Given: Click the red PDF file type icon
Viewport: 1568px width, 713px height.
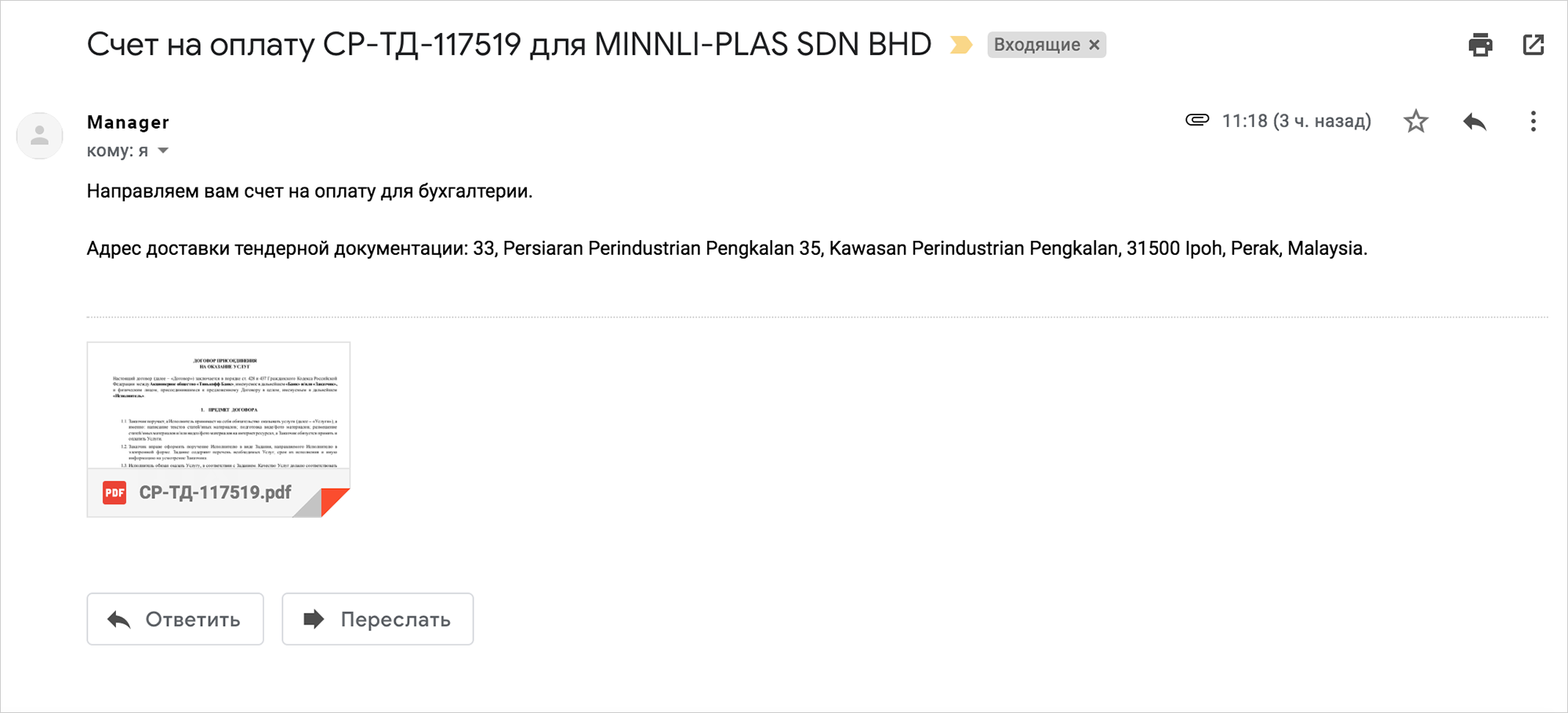Looking at the screenshot, I should tap(114, 493).
